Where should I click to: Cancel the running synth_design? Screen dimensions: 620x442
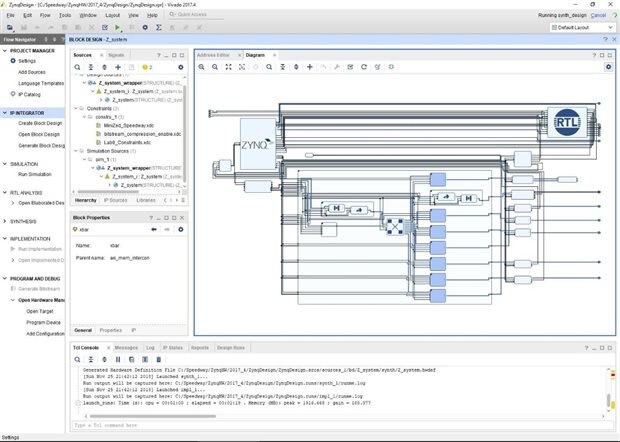[598, 15]
